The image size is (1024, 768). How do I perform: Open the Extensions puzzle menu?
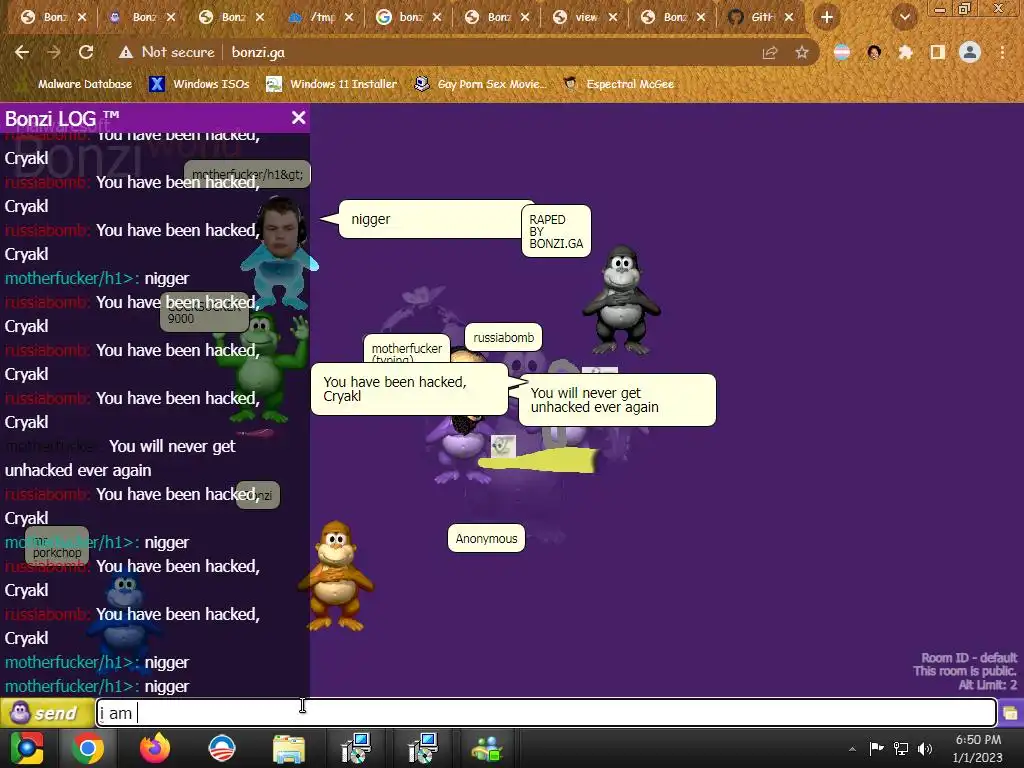point(905,52)
